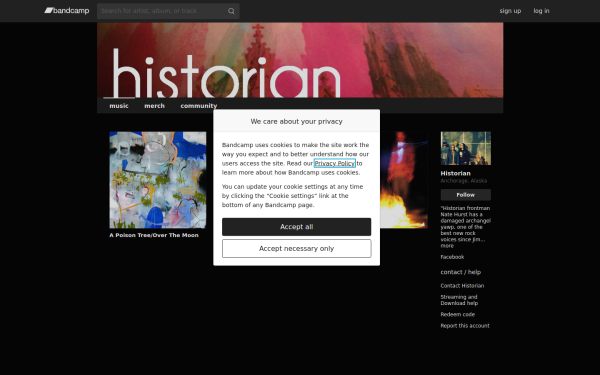
Task: Follow the Historian artist
Action: (x=466, y=195)
